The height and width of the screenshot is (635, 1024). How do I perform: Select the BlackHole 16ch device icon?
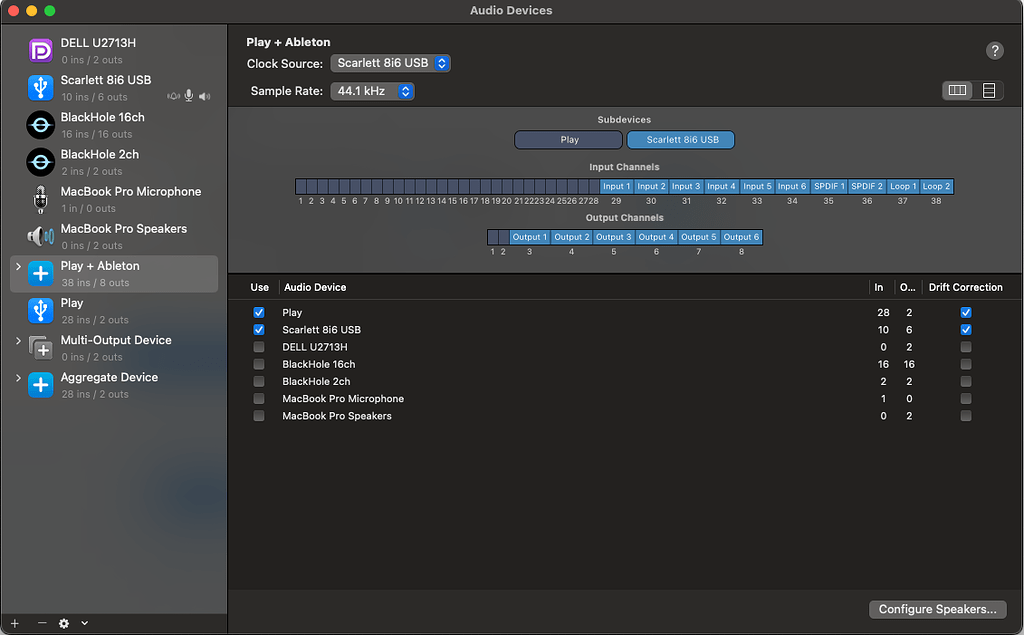tap(40, 125)
